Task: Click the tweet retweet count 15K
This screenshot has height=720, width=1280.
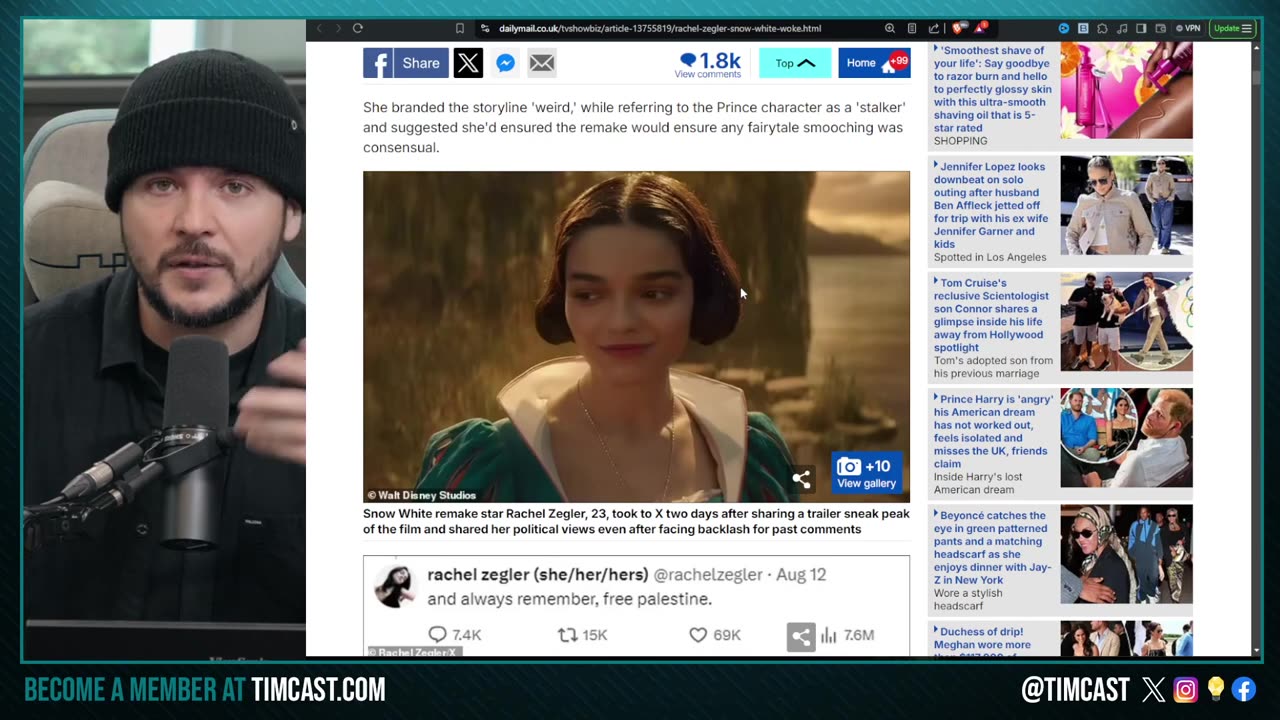Action: pos(582,634)
